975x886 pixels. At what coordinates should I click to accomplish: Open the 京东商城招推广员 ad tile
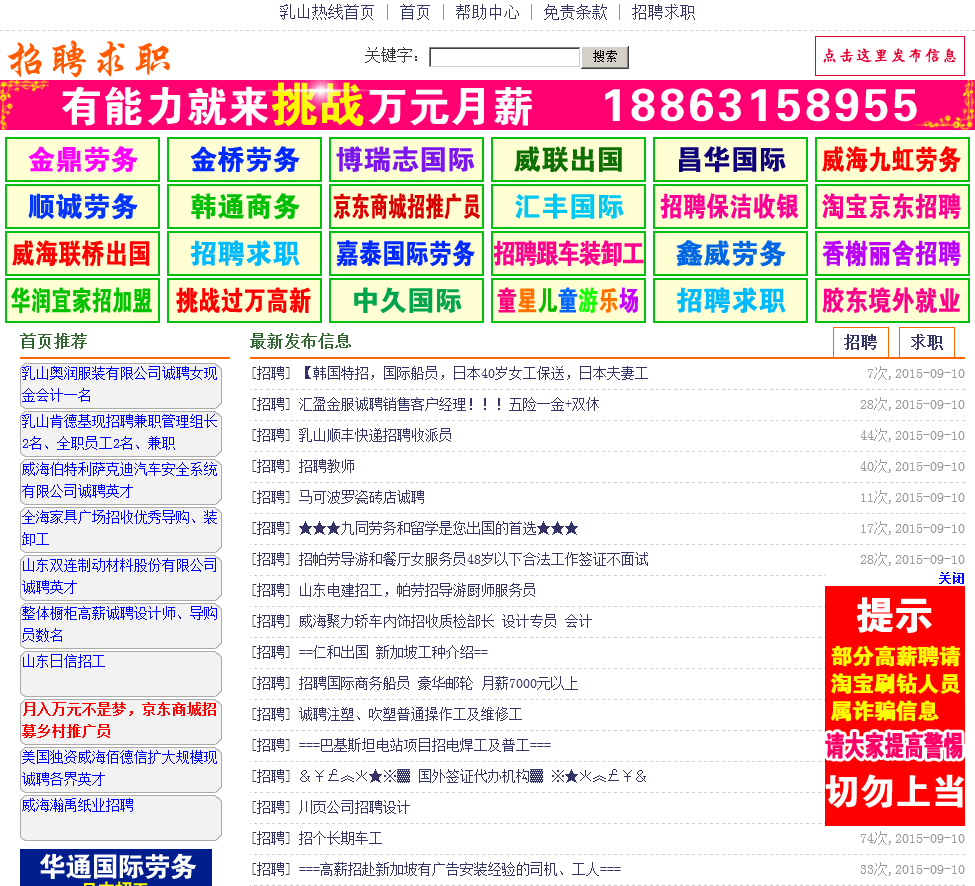click(x=407, y=206)
